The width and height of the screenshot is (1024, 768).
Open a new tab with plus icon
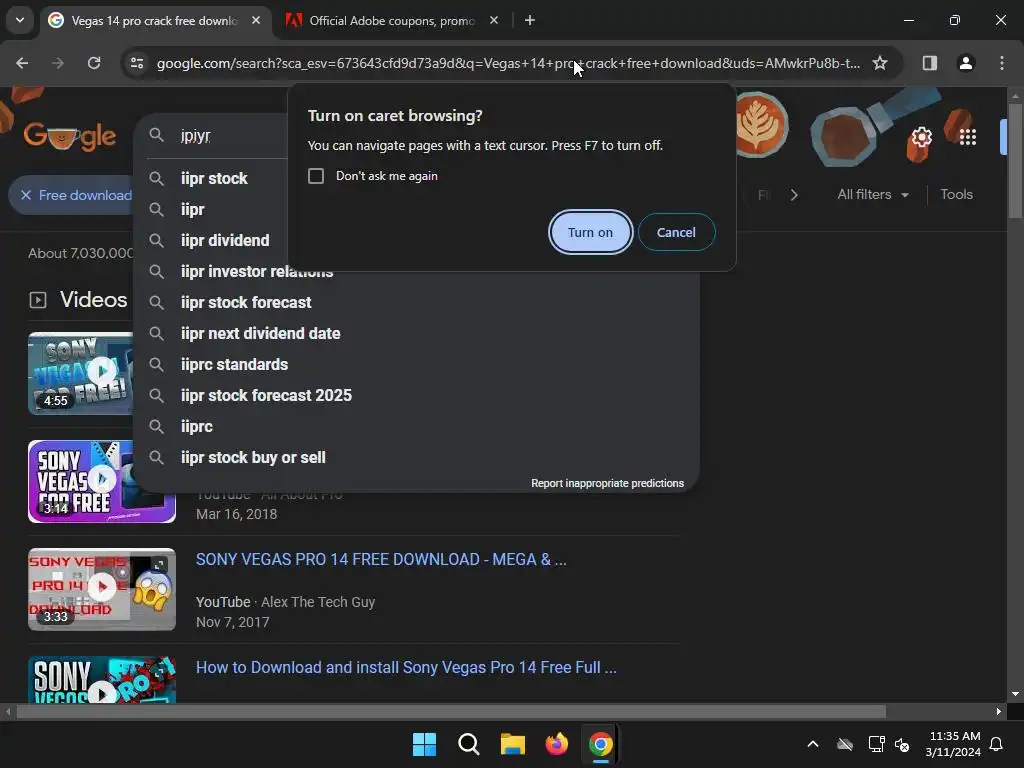coord(530,20)
